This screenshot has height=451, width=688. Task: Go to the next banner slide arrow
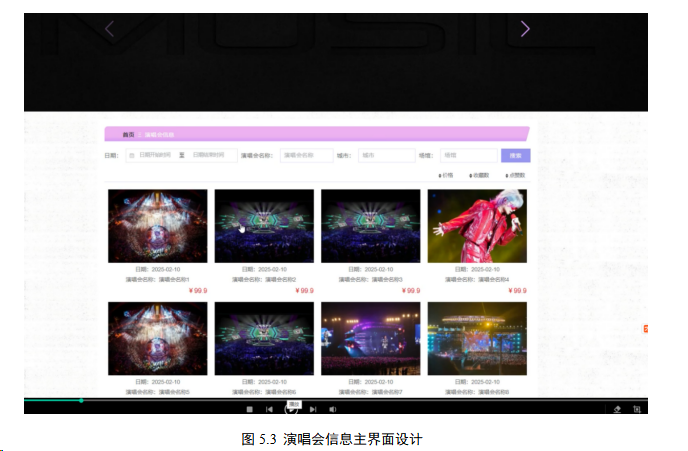tap(525, 29)
